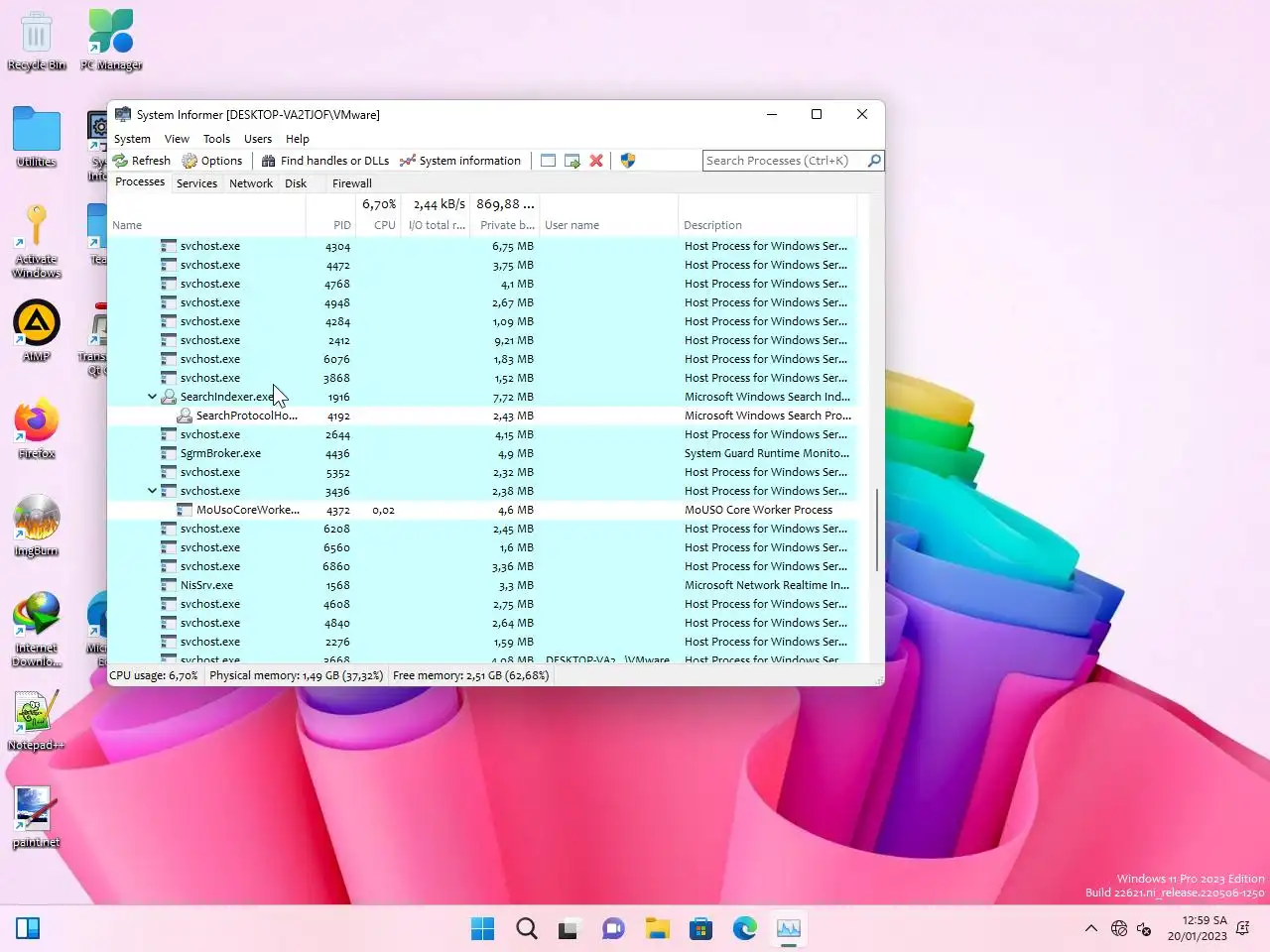
Task: Open Notepad++ desktop shortcut
Action: point(37,721)
